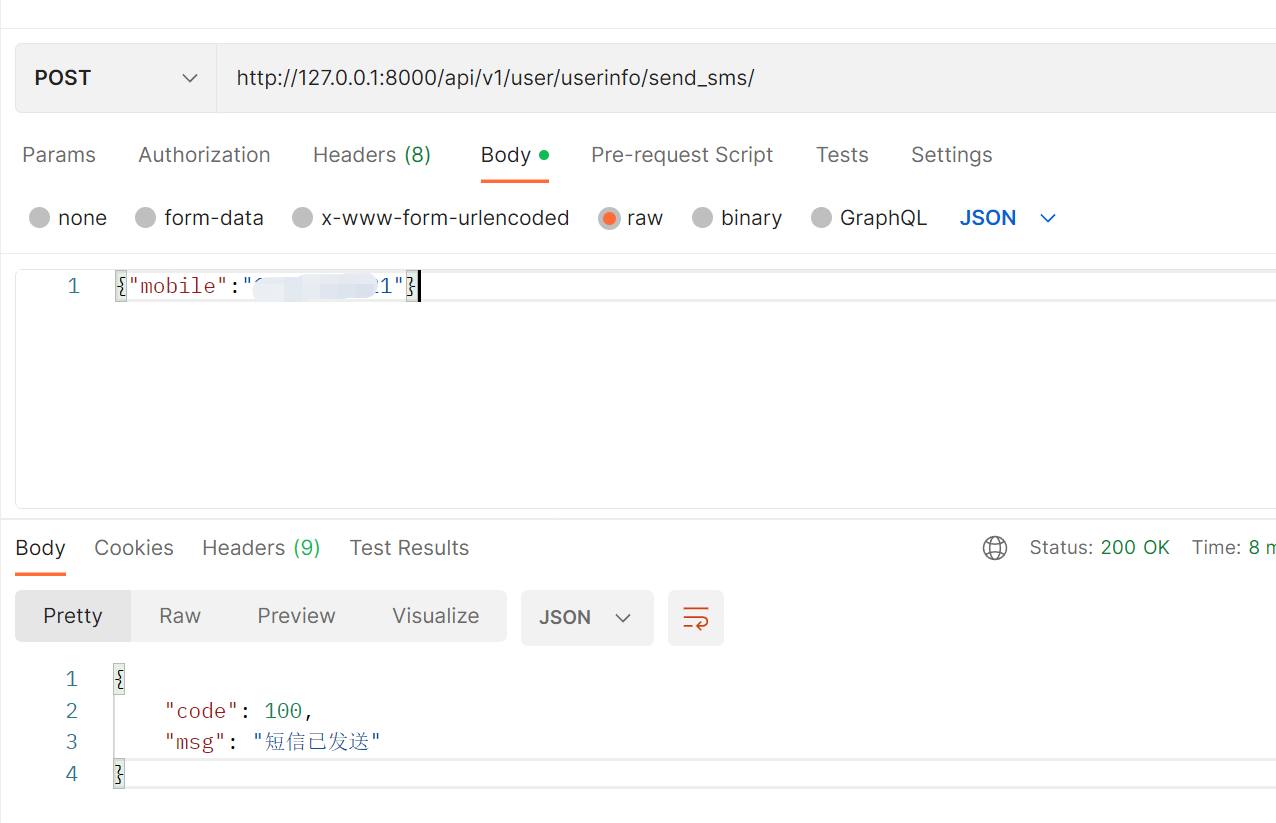Select the Pretty response view
This screenshot has height=823, width=1276.
coord(73,616)
